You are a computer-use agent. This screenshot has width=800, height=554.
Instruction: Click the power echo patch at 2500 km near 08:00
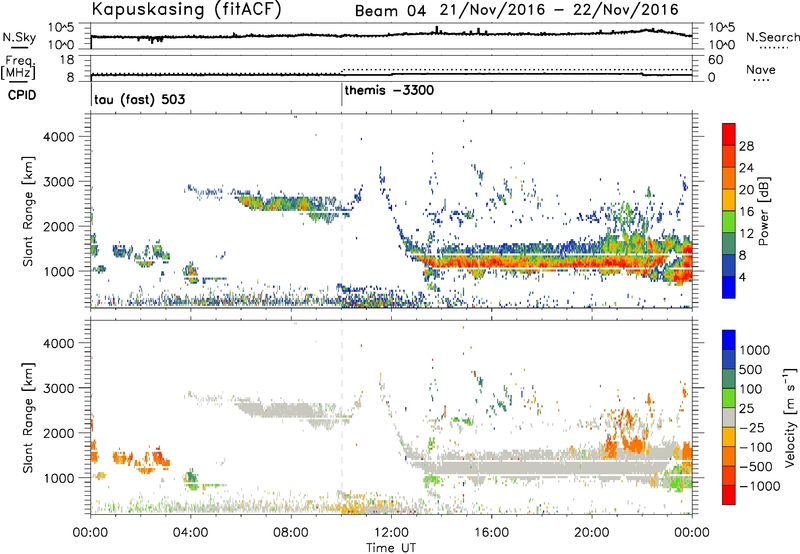tap(286, 204)
